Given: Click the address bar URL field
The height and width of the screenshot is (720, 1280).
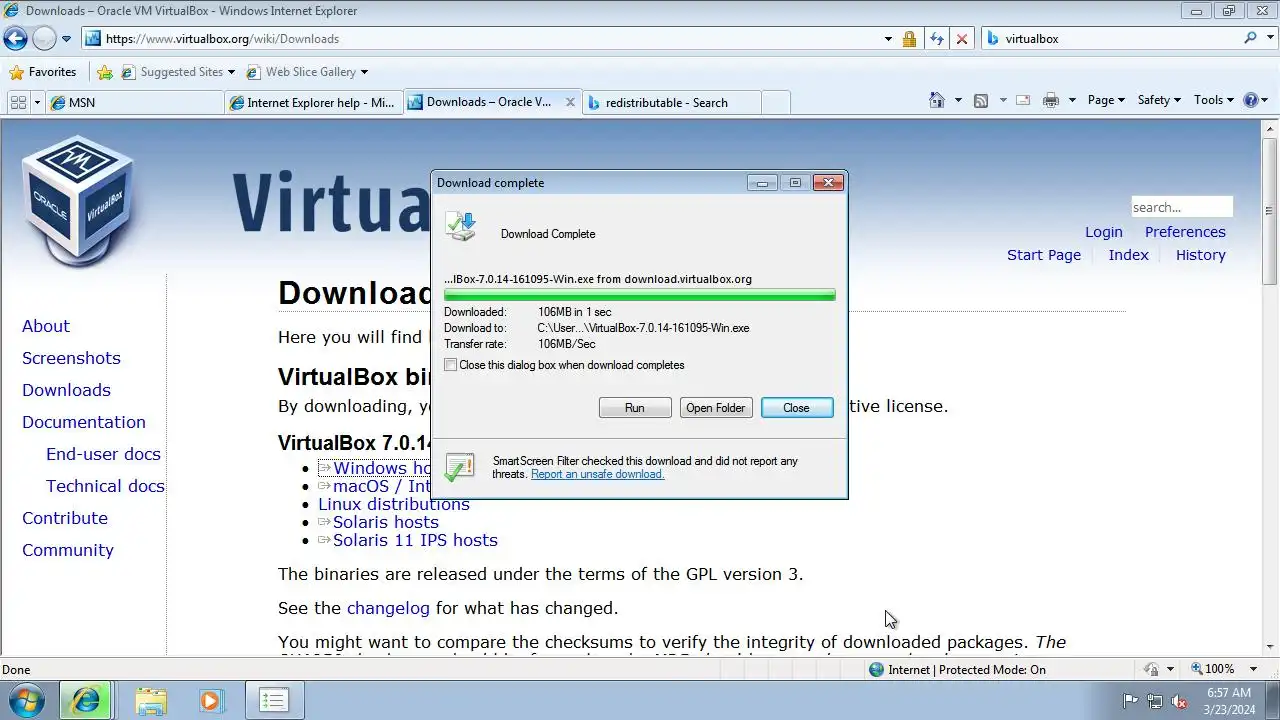Looking at the screenshot, I should (480, 39).
